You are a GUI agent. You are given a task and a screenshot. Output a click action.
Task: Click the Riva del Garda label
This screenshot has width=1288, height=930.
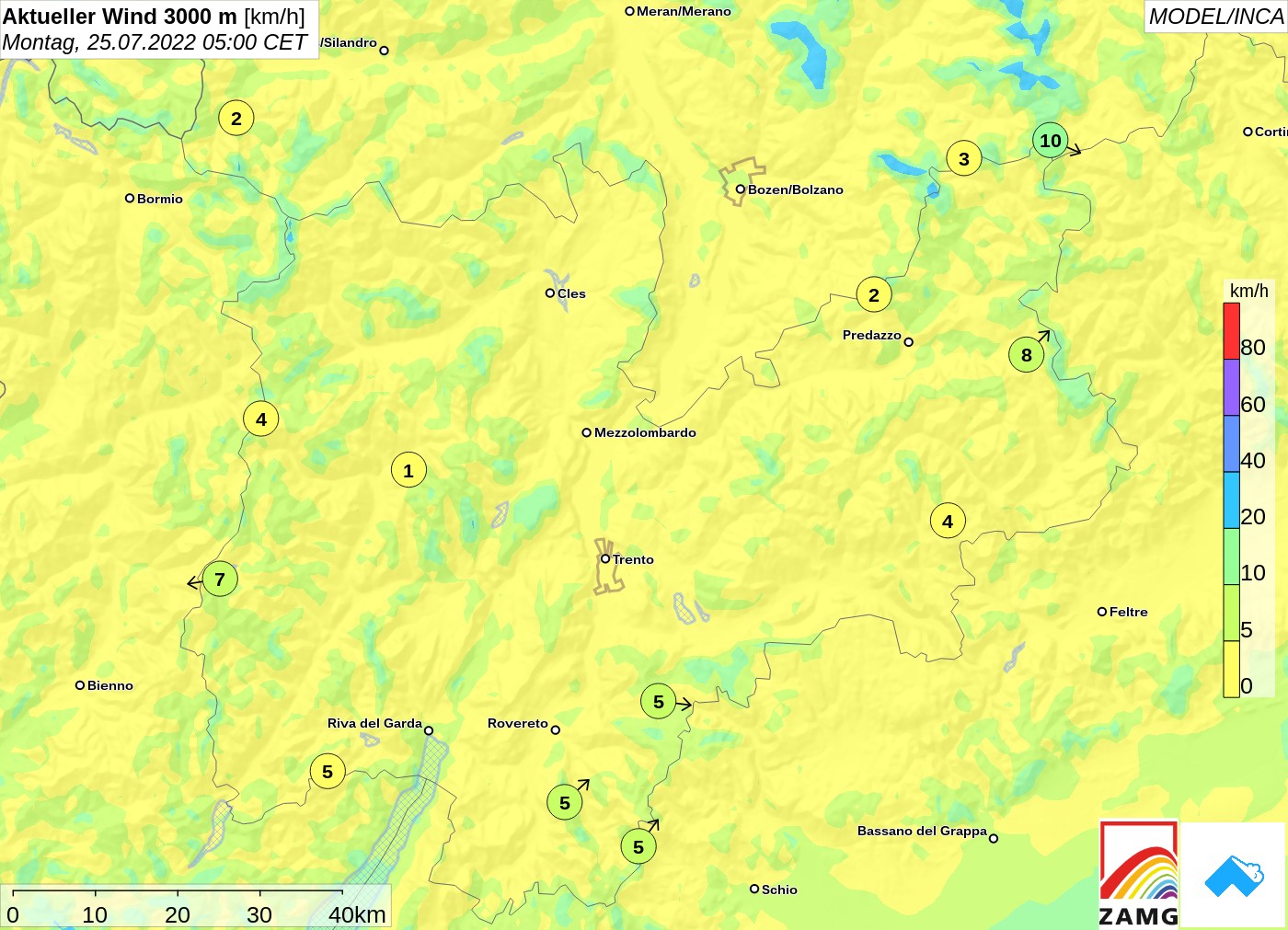[x=374, y=723]
